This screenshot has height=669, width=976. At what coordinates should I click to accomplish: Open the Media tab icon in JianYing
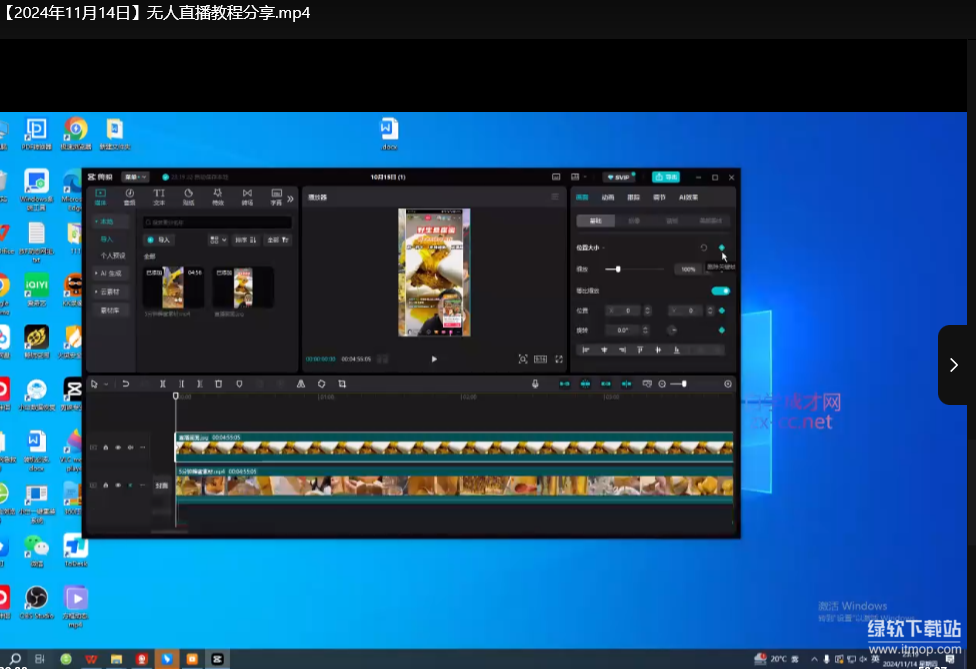(x=100, y=197)
